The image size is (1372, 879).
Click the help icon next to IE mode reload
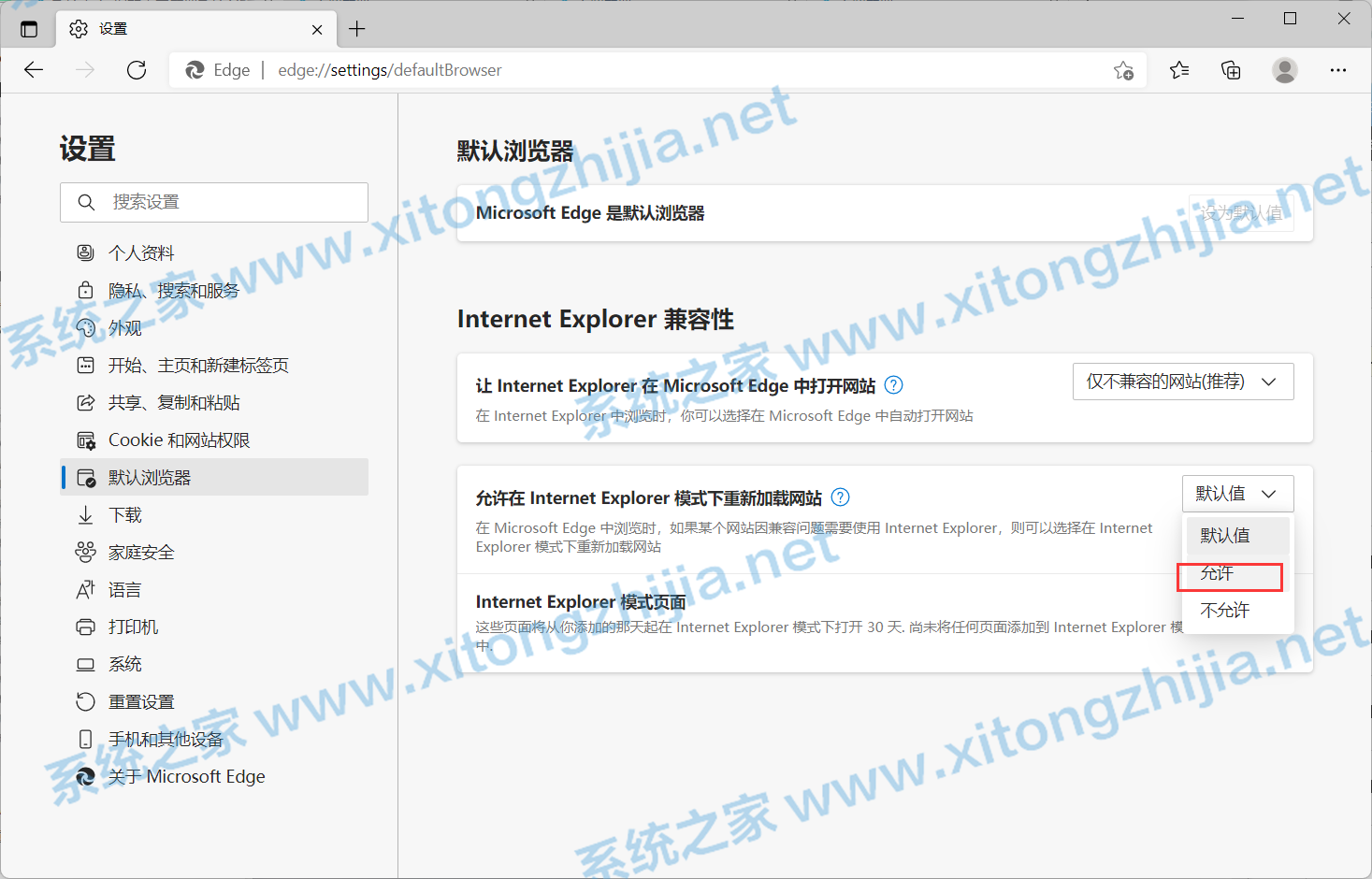(840, 497)
